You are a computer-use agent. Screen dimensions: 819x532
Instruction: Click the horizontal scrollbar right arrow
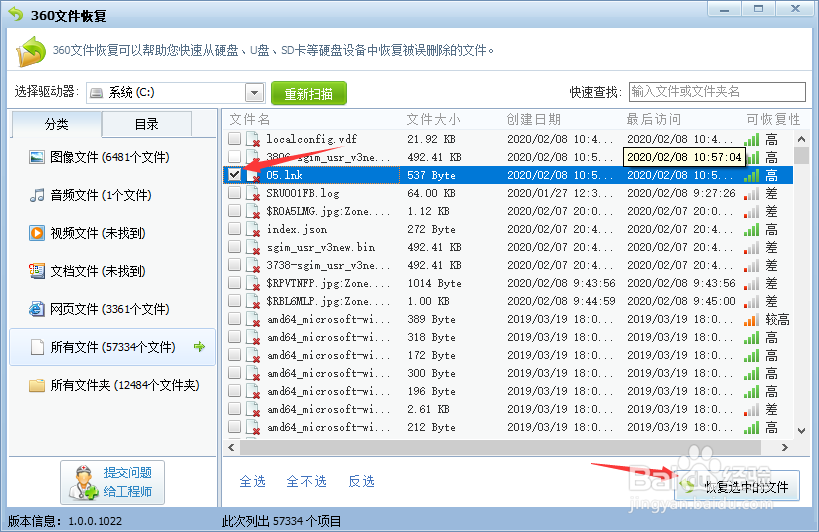pos(785,447)
